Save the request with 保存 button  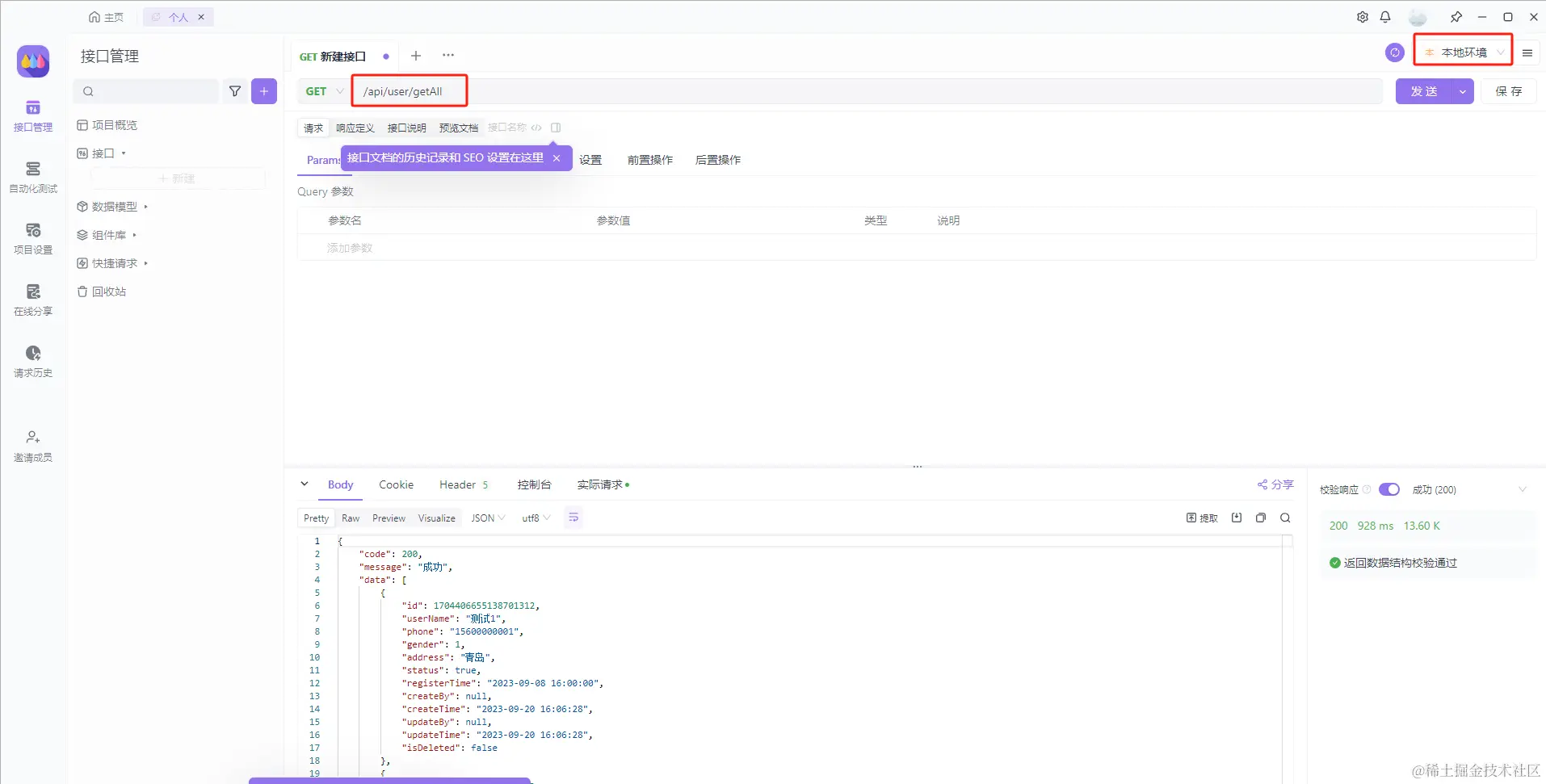(1509, 91)
